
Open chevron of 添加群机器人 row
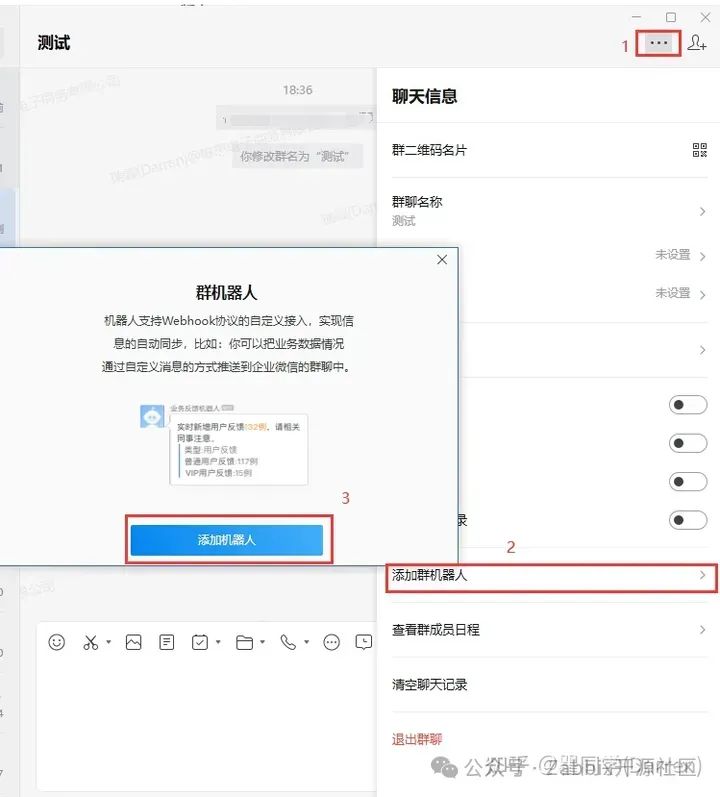click(x=702, y=575)
